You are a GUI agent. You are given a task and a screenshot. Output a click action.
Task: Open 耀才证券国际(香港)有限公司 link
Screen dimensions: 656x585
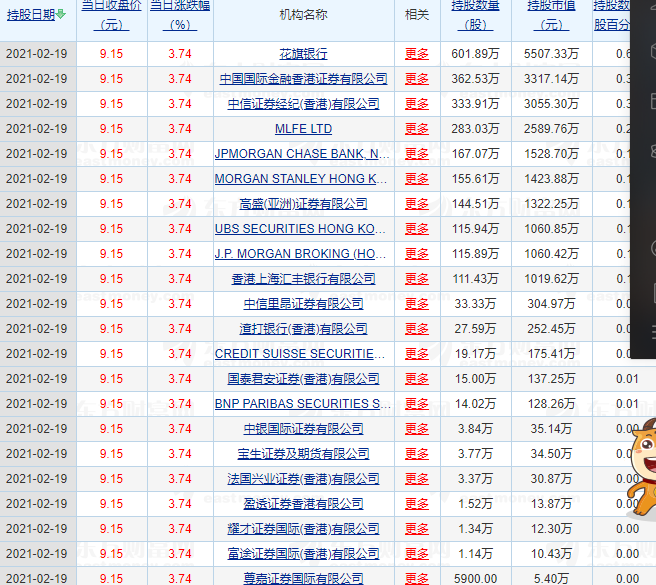coord(303,529)
